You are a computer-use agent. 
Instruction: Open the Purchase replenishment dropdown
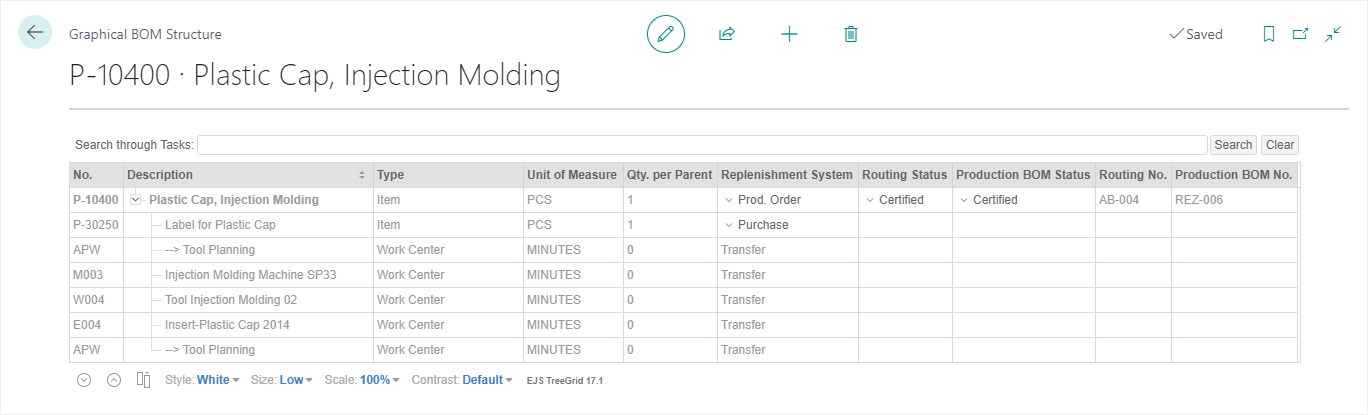(x=728, y=225)
